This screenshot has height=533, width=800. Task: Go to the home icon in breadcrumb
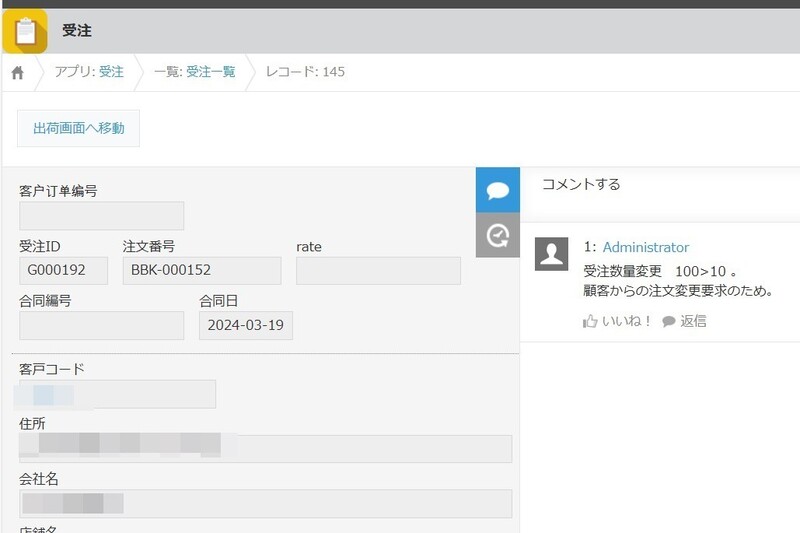(17, 72)
